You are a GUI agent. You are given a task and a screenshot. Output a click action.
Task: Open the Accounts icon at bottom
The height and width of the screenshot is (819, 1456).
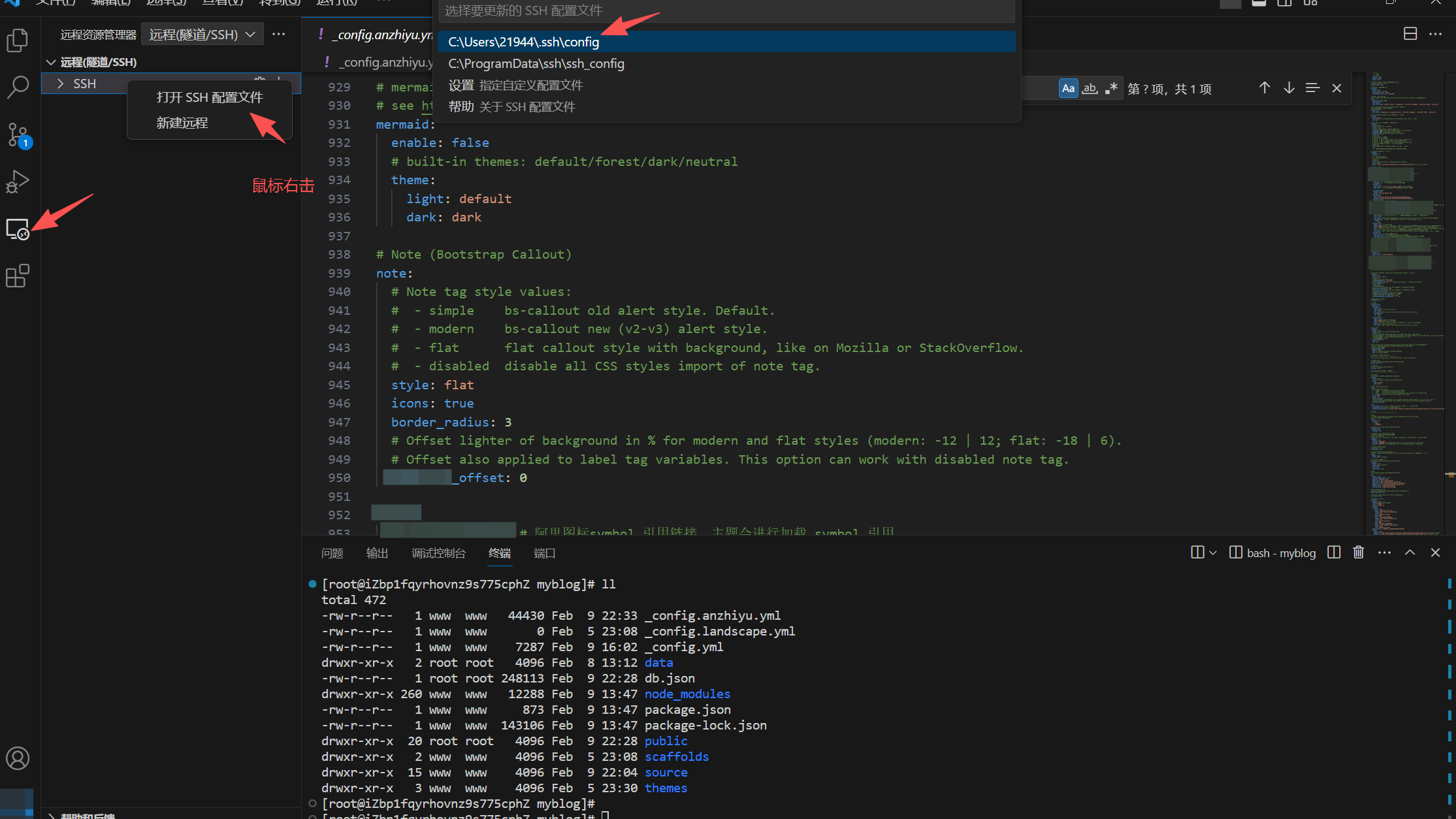click(18, 758)
